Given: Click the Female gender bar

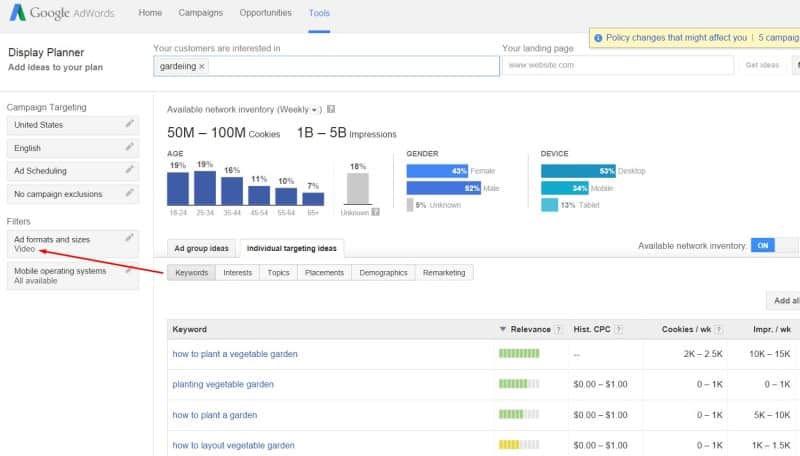Looking at the screenshot, I should [437, 171].
